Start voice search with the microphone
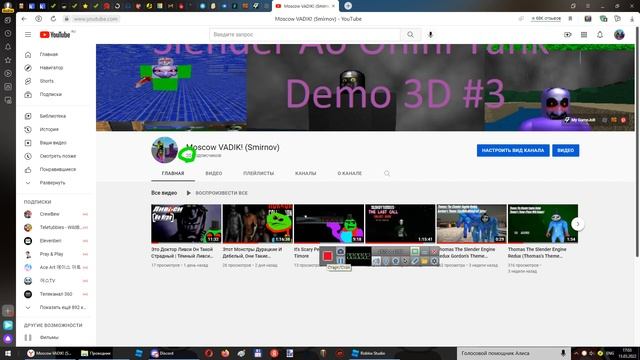Viewport: 640px width, 360px height. pos(430,35)
